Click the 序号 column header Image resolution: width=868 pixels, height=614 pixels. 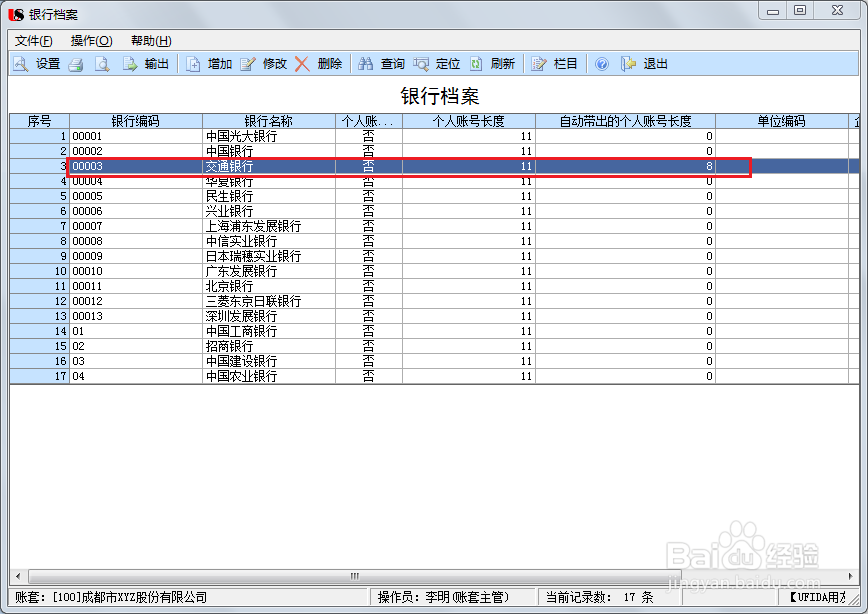(39, 121)
